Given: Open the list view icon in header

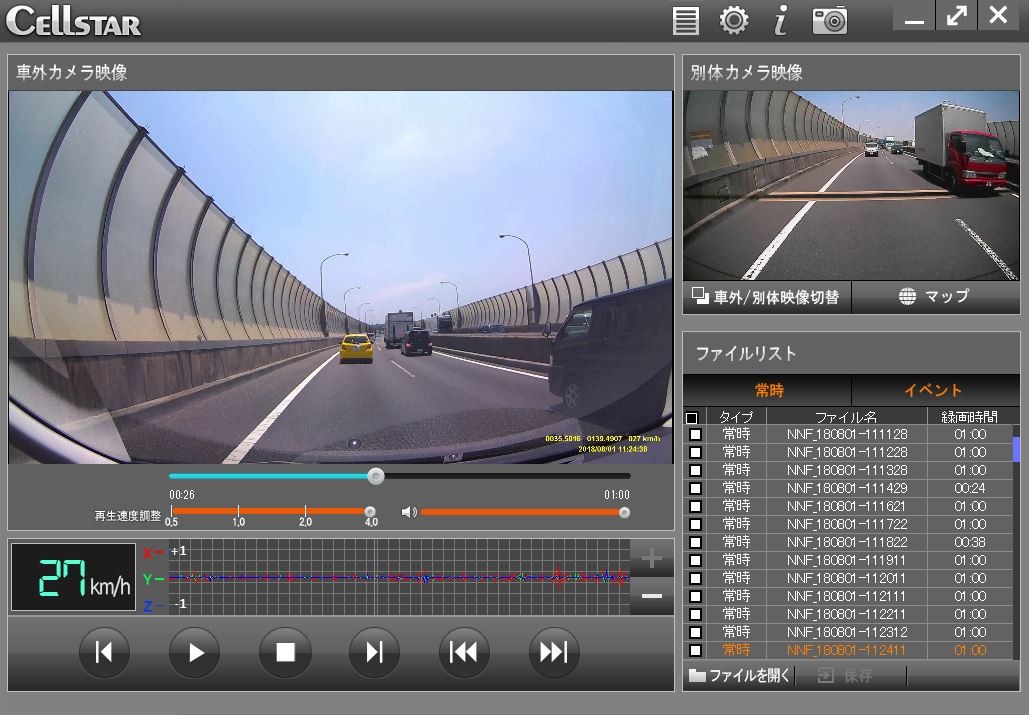Looking at the screenshot, I should tap(686, 20).
